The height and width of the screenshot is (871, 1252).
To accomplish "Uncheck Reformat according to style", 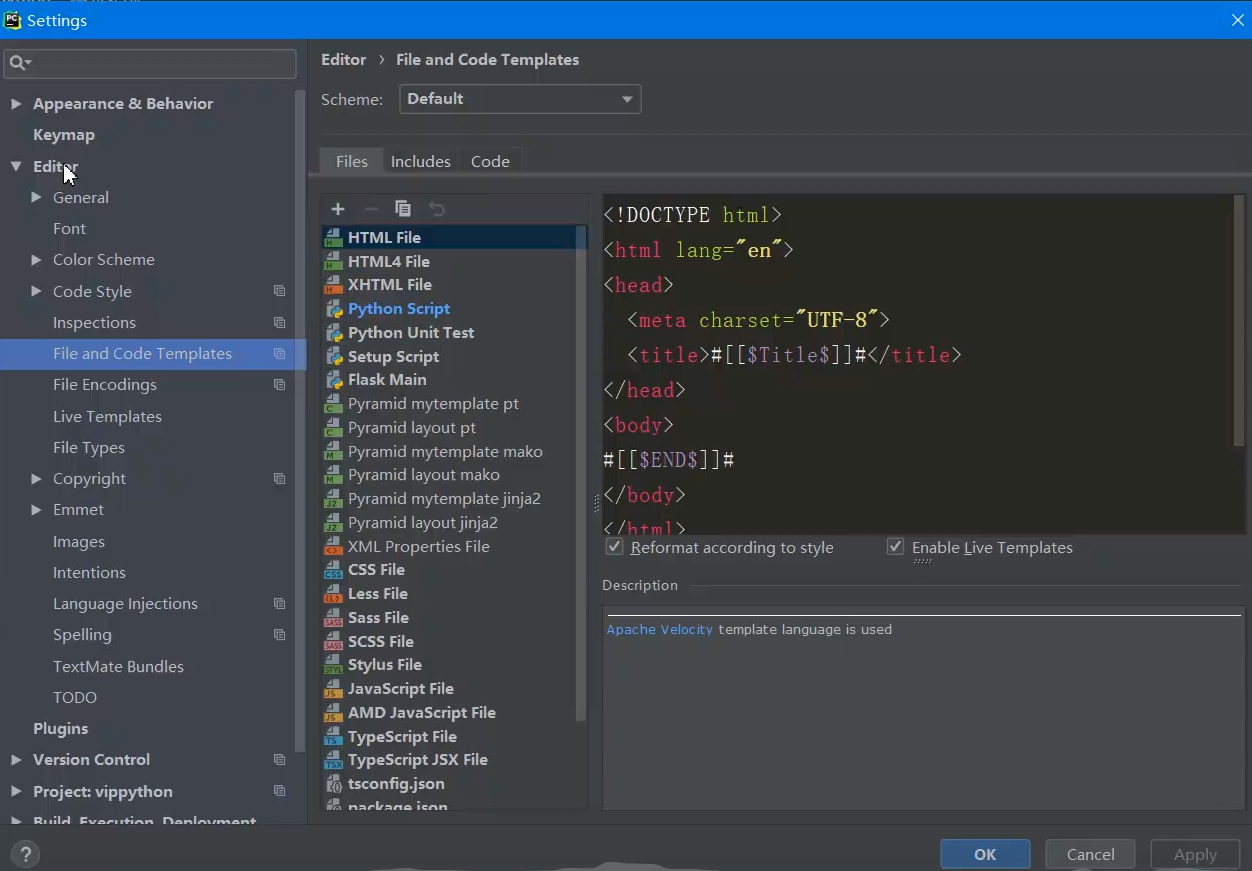I will click(x=615, y=547).
